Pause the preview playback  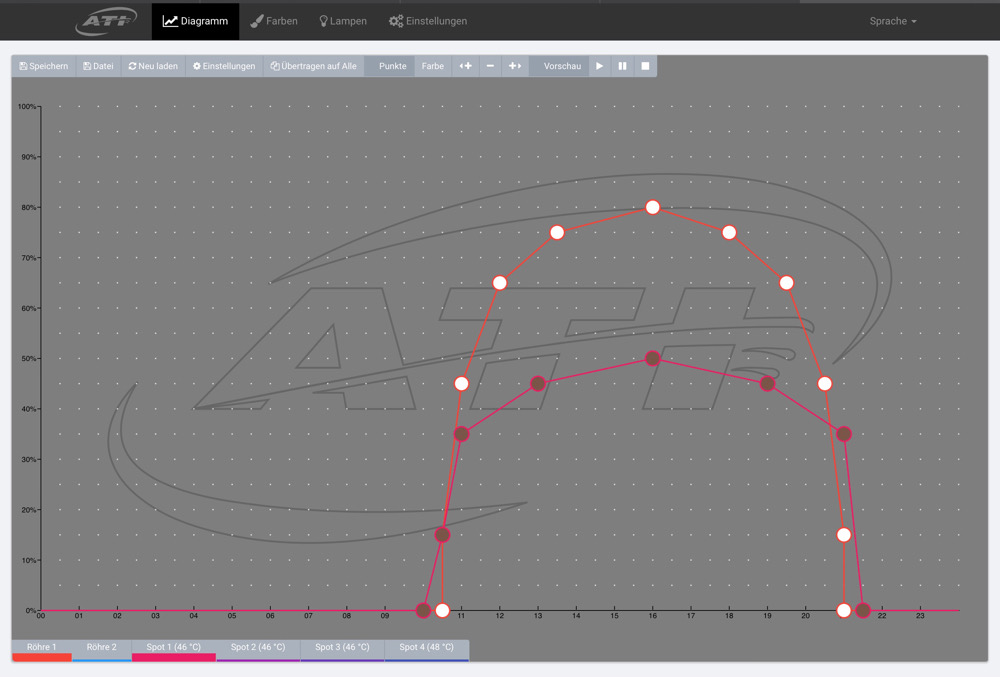pos(622,66)
